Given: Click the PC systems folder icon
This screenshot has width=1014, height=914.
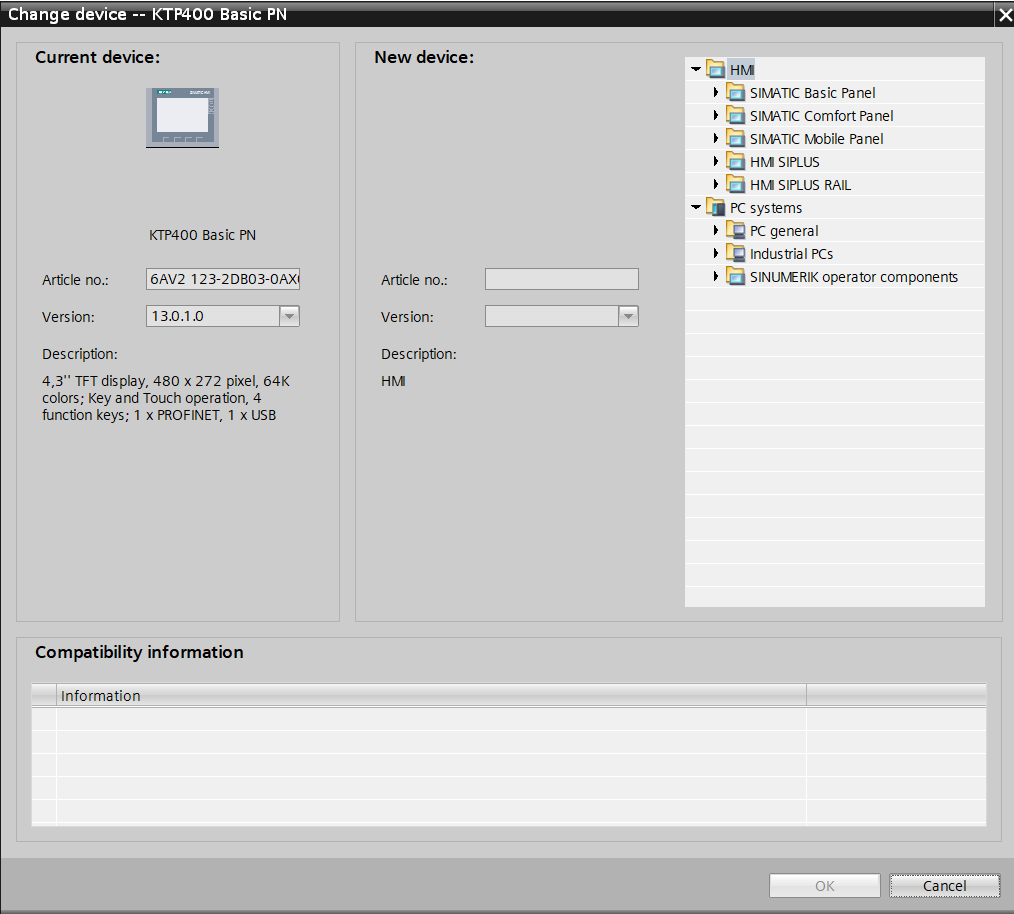Looking at the screenshot, I should 715,208.
